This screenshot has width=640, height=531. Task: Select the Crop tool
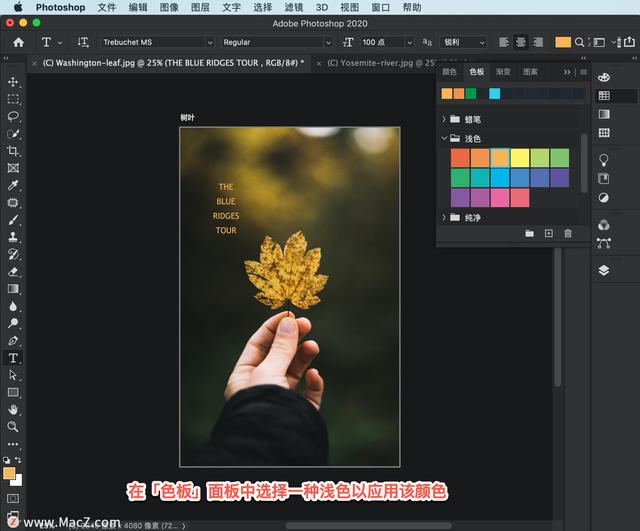(13, 151)
